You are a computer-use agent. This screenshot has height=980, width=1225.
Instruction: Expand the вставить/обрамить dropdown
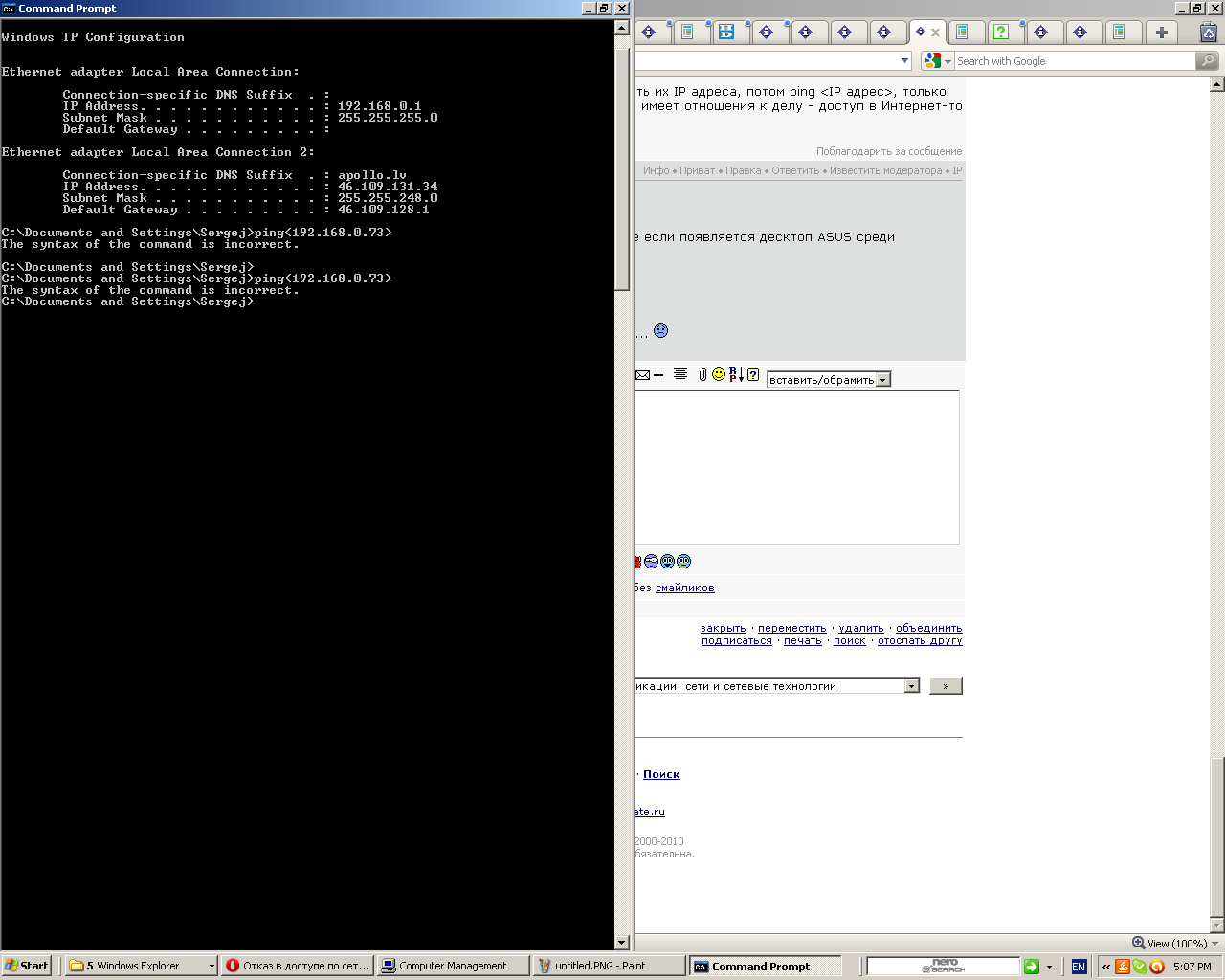point(883,380)
